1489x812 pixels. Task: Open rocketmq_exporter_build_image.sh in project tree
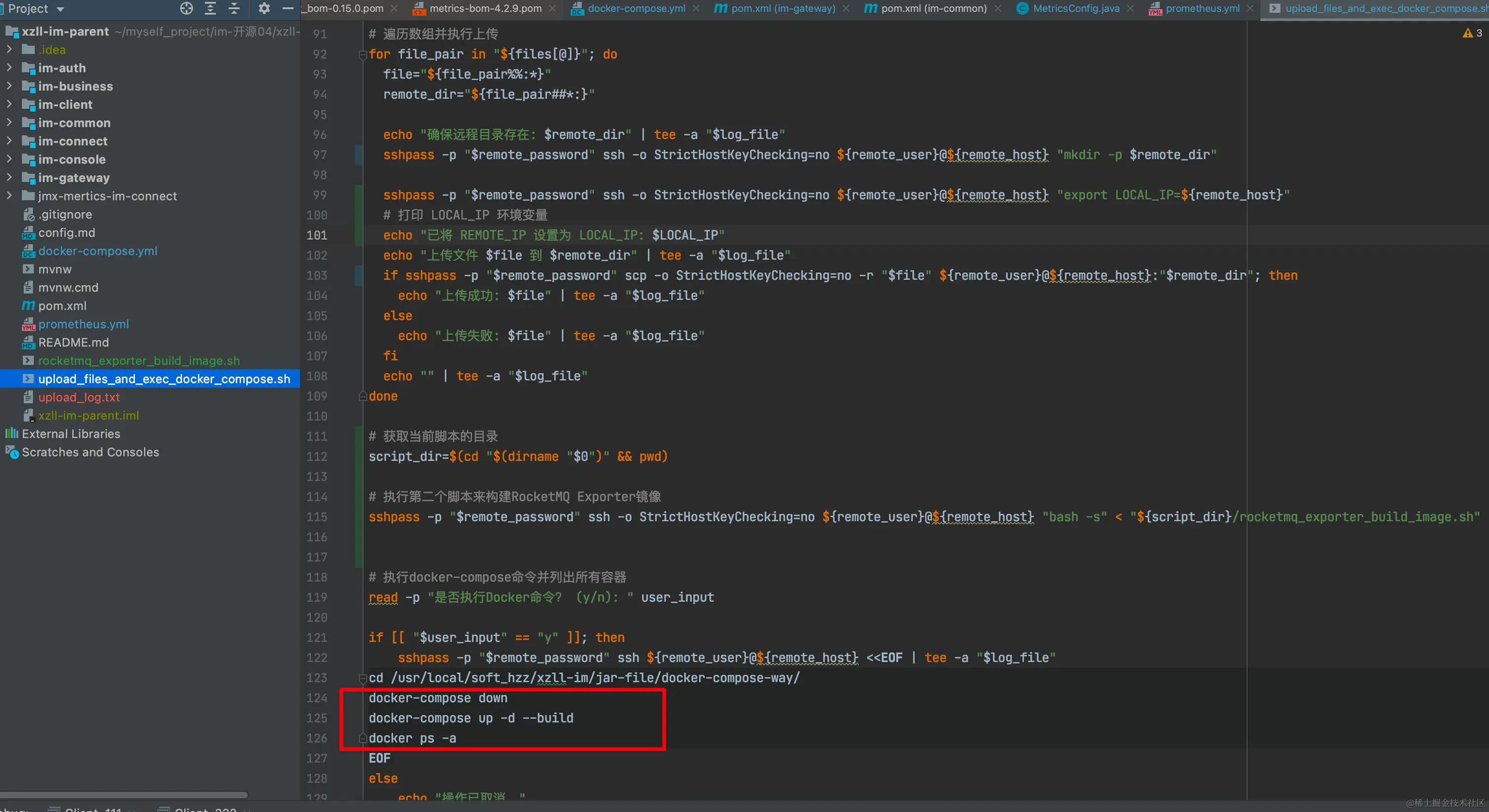coord(139,360)
